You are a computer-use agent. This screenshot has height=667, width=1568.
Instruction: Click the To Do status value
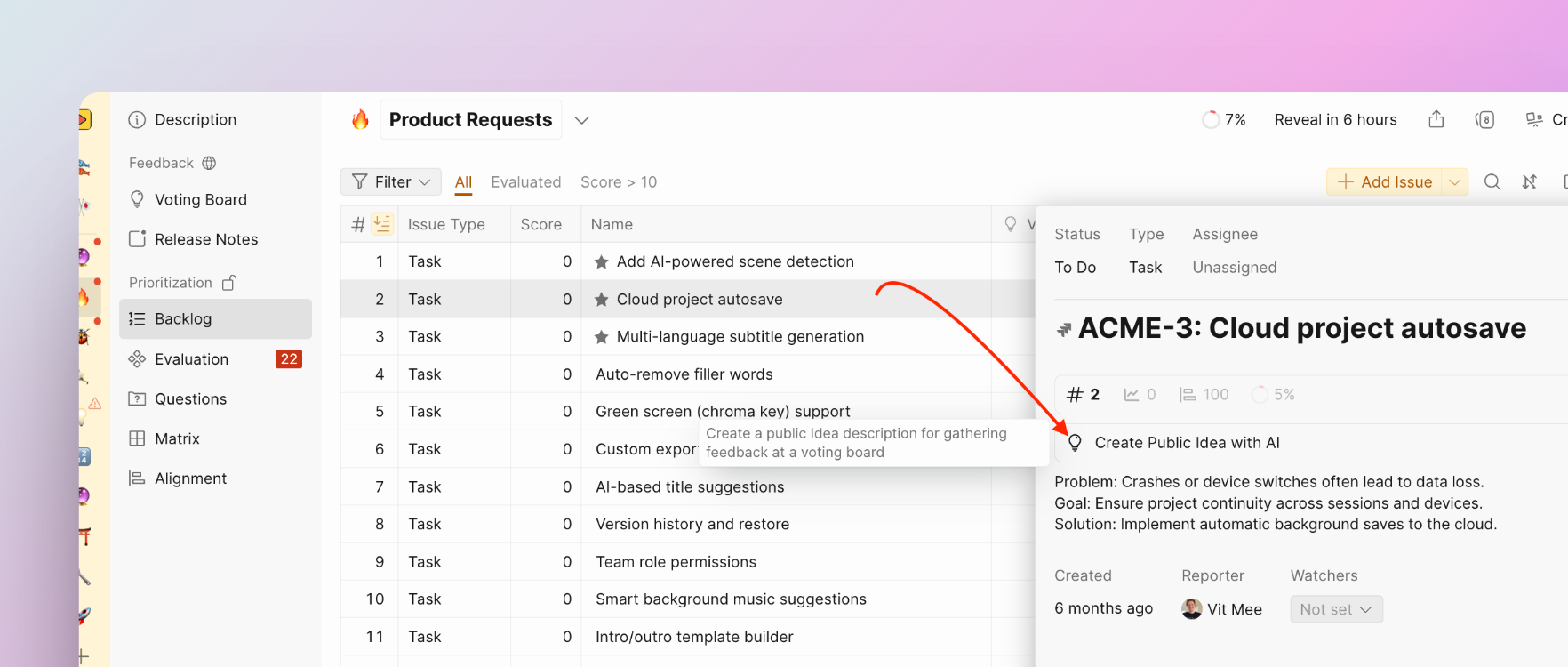pyautogui.click(x=1075, y=268)
